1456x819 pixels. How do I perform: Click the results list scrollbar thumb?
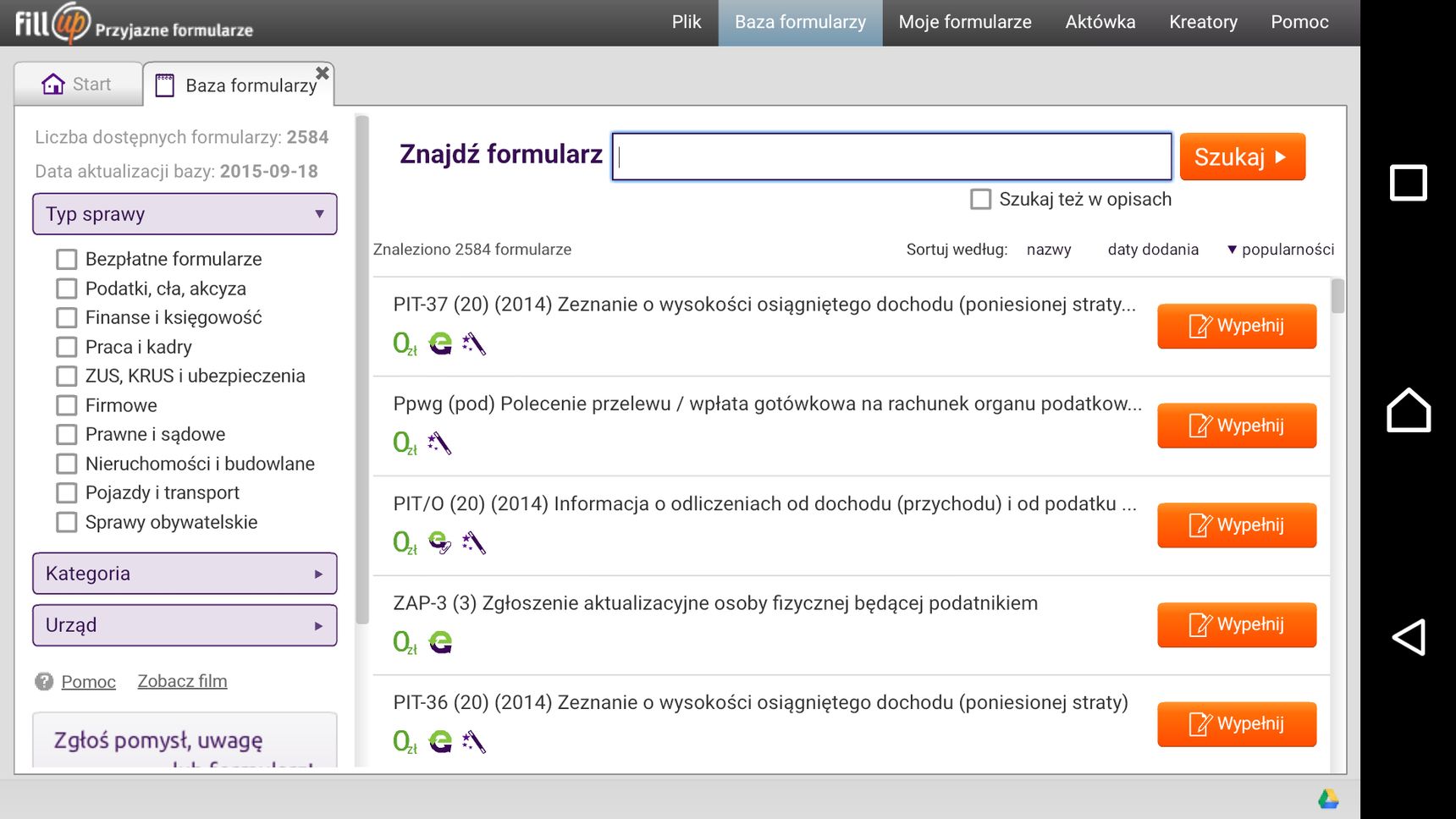tap(1337, 296)
